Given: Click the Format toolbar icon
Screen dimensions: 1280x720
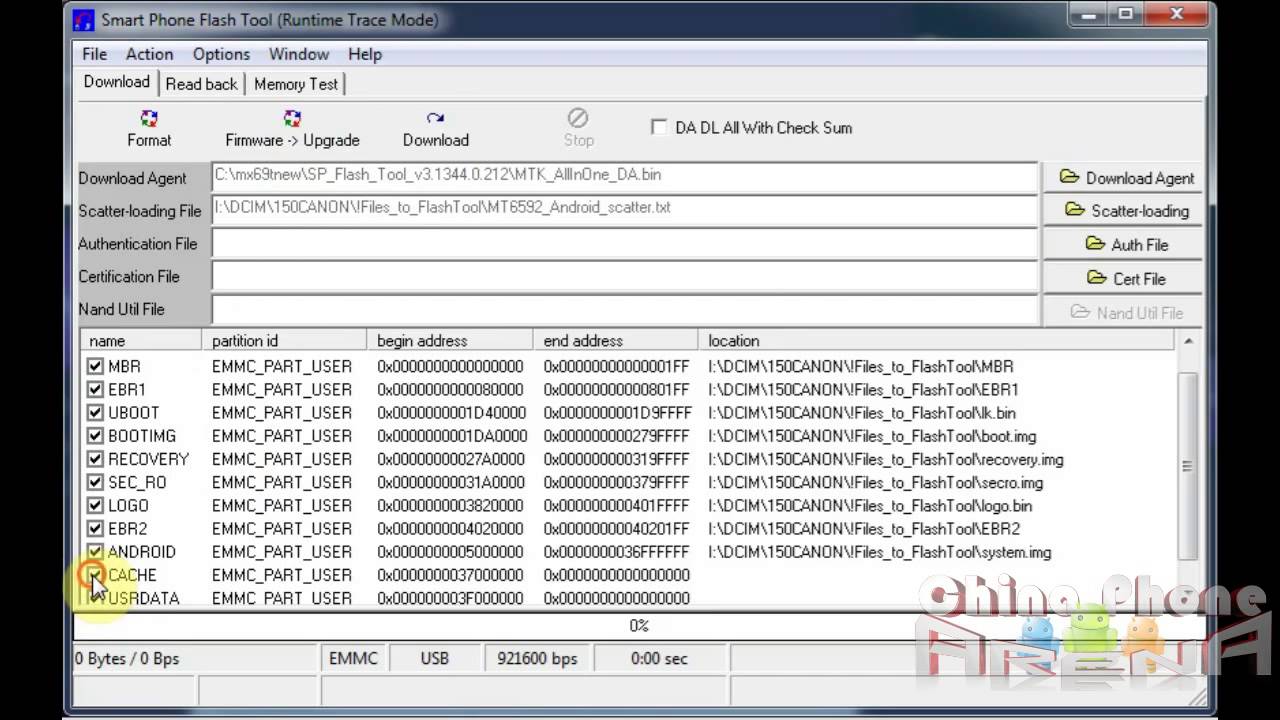Looking at the screenshot, I should pyautogui.click(x=149, y=119).
